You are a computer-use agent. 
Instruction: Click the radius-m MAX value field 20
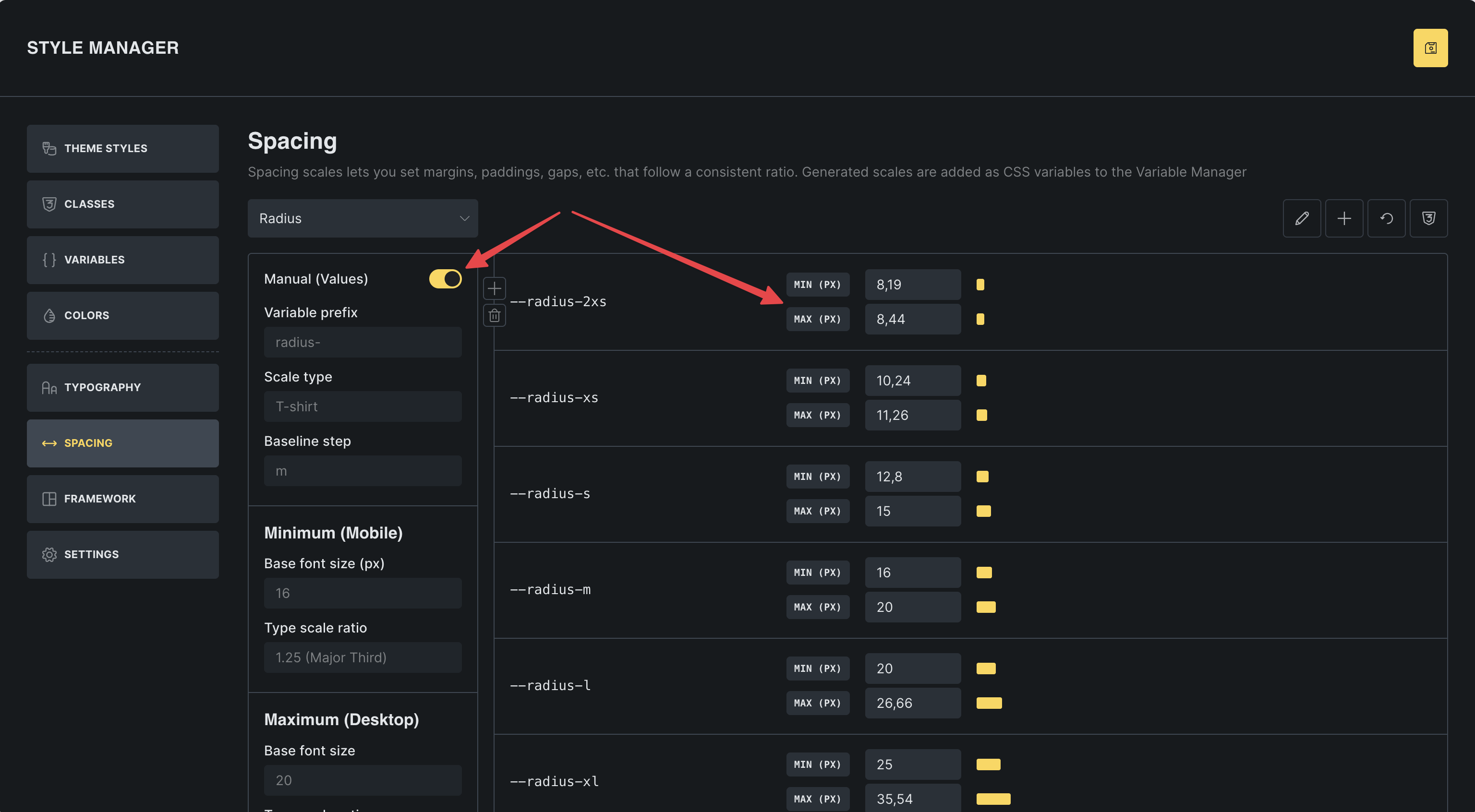tap(912, 607)
